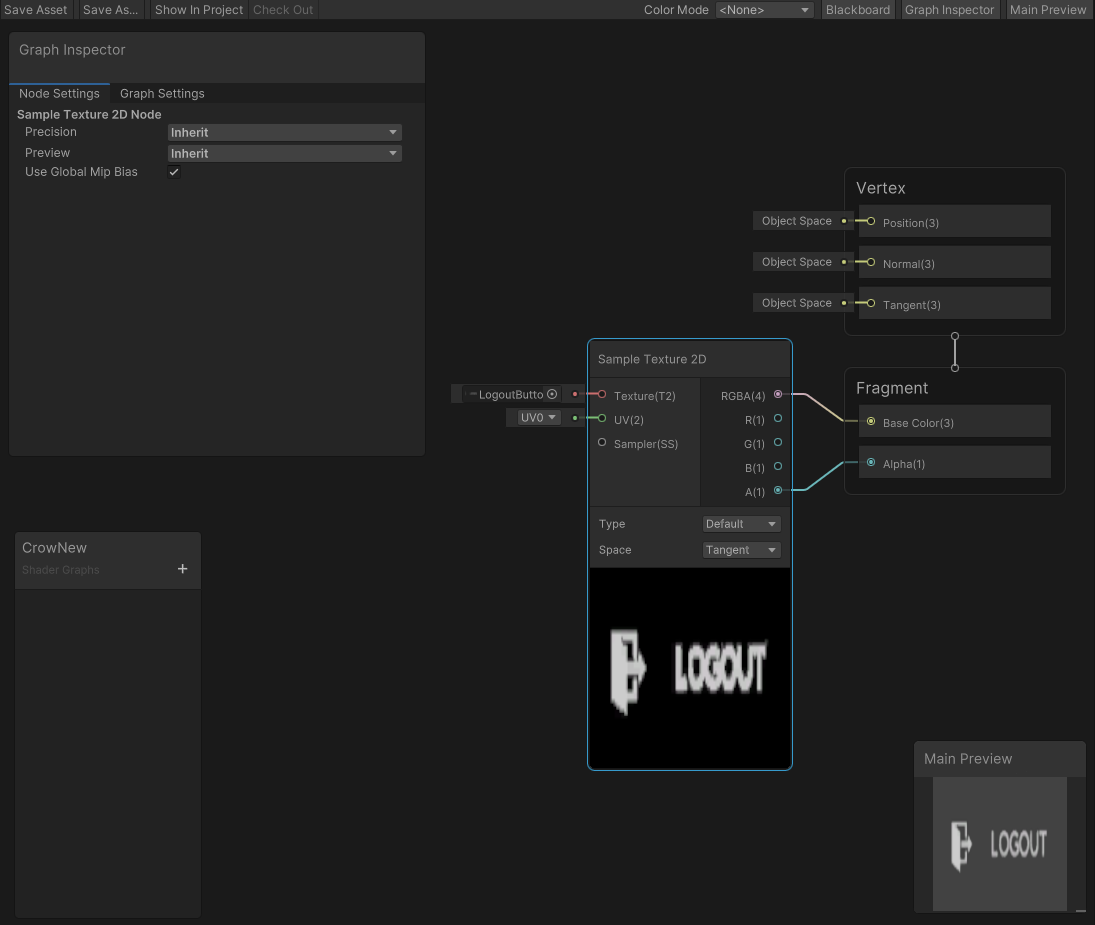Image resolution: width=1095 pixels, height=925 pixels.
Task: Open the Precision Inherit dropdown
Action: tap(284, 132)
